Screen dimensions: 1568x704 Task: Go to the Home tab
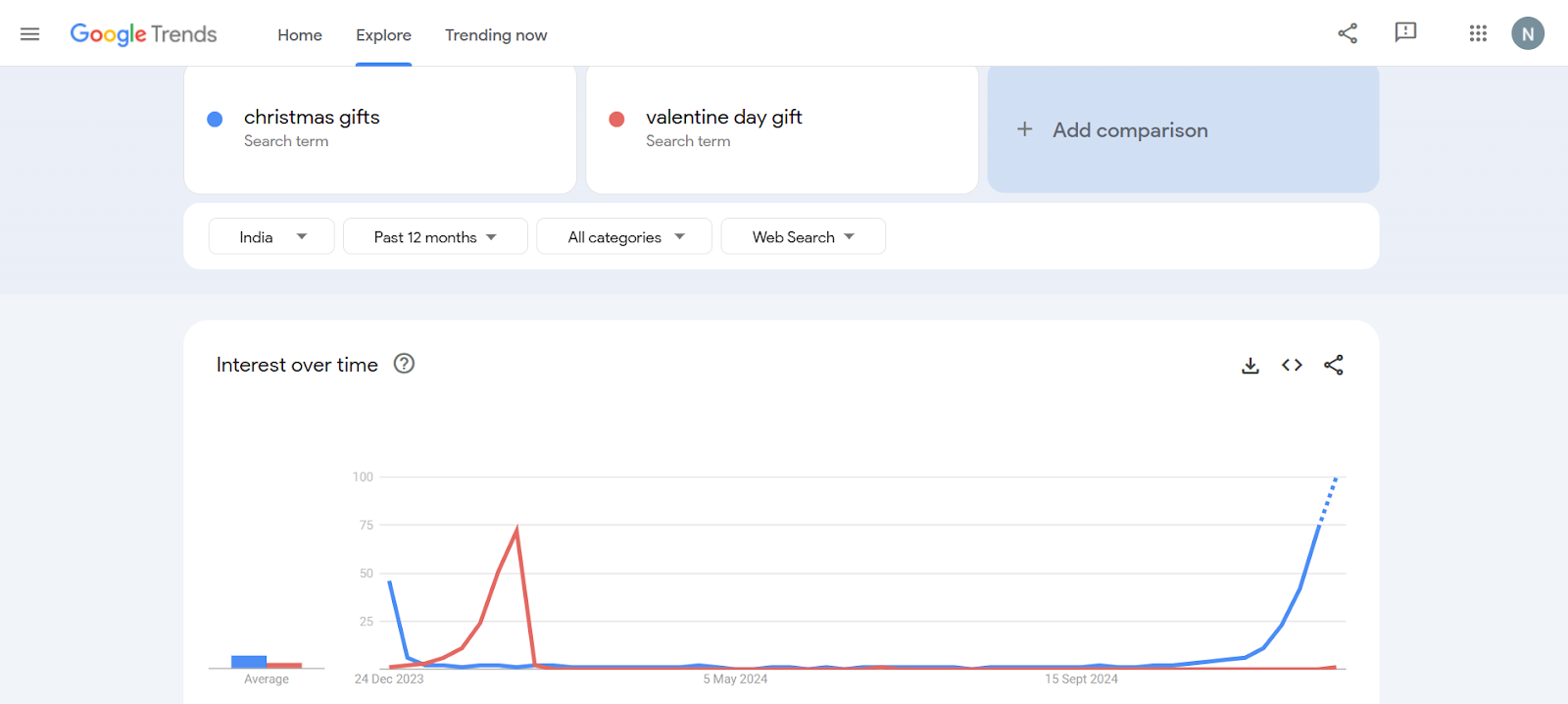[x=300, y=35]
